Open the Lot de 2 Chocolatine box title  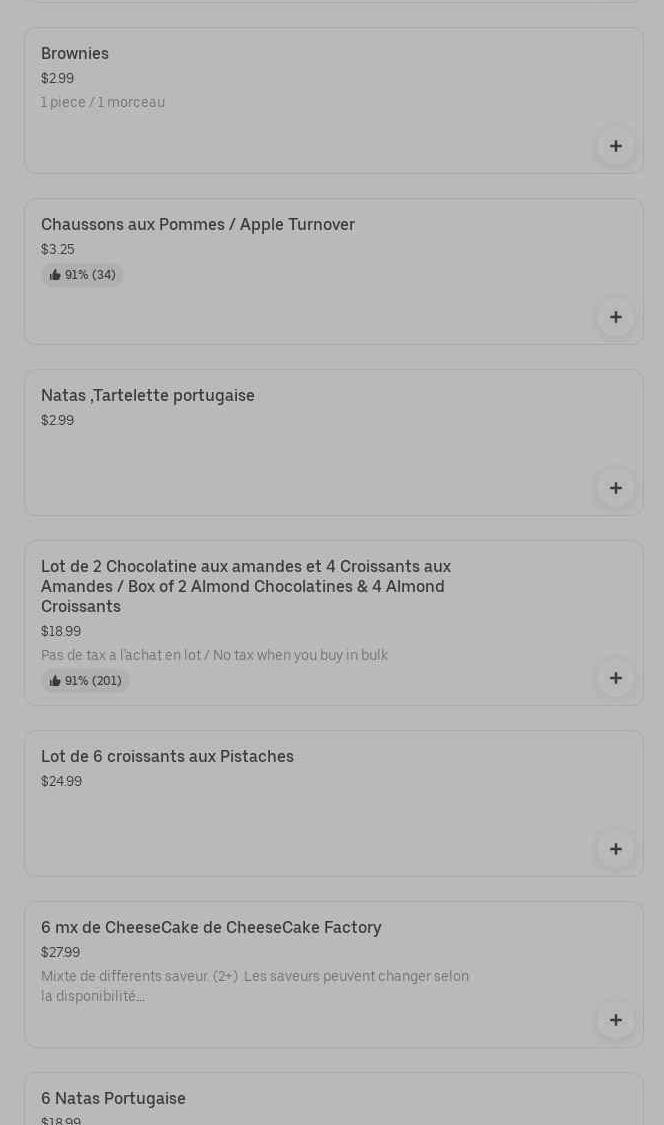tap(246, 586)
